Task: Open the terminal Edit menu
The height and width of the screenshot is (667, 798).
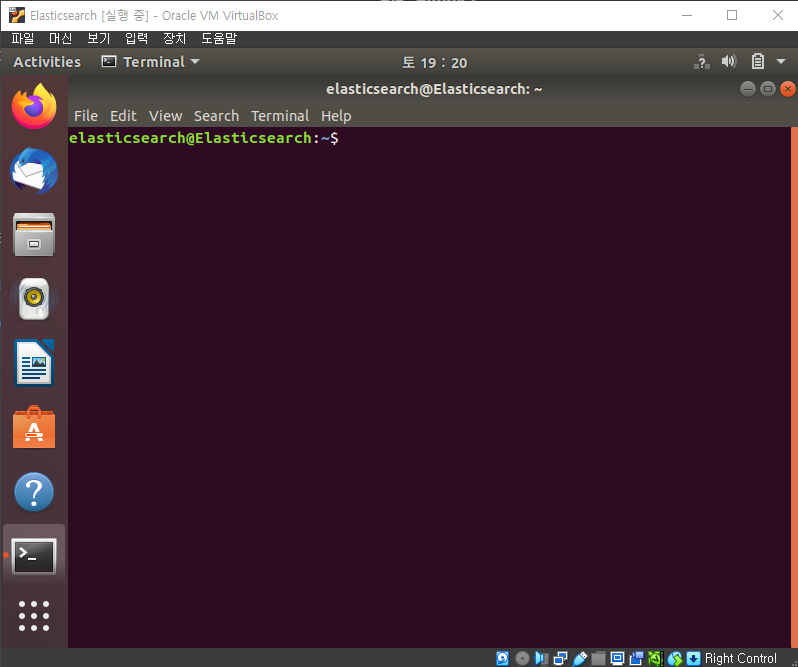Action: click(123, 116)
